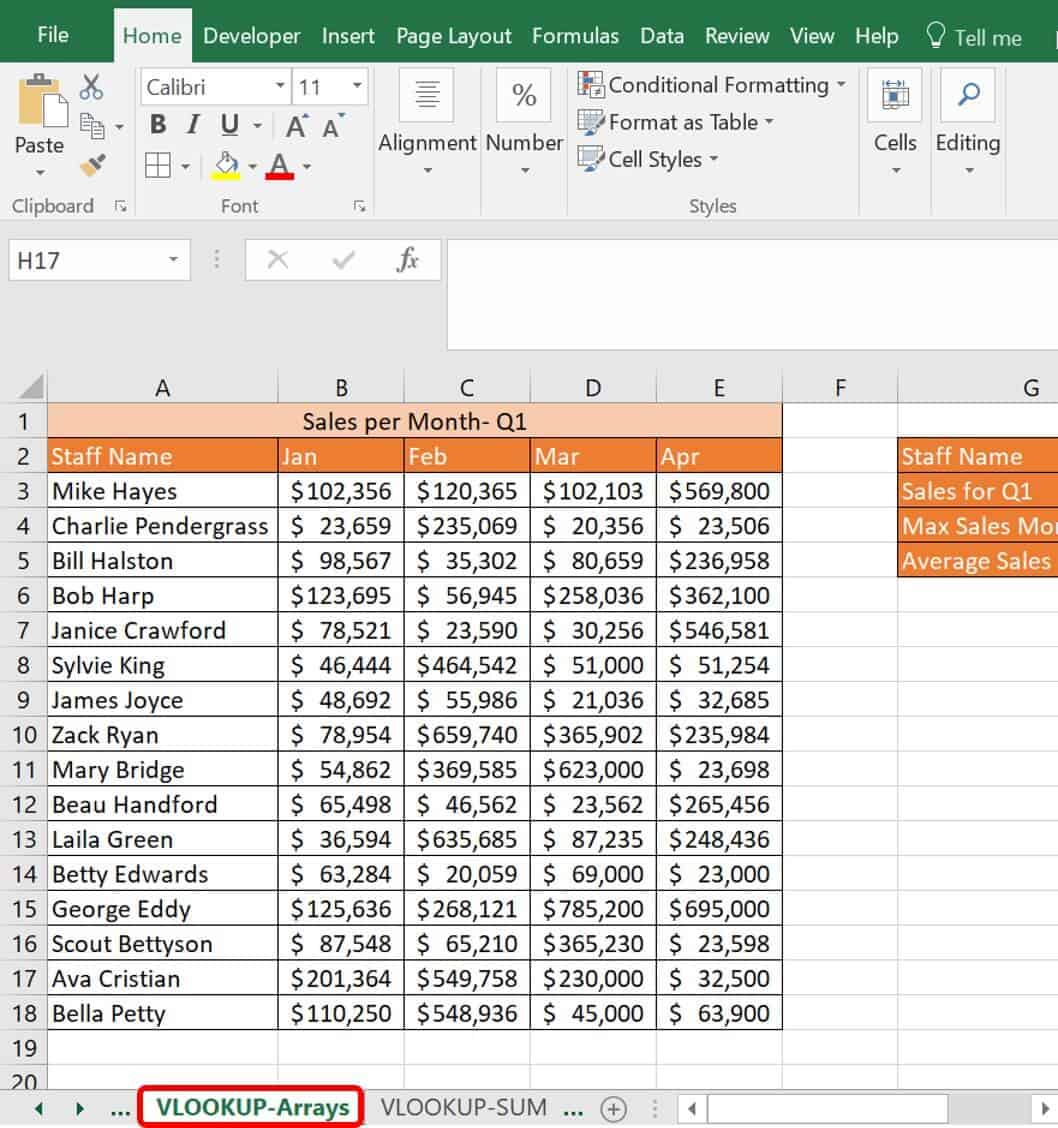Screen dimensions: 1058x1128
Task: Click the yellow Fill Color swatch
Action: pos(227,165)
